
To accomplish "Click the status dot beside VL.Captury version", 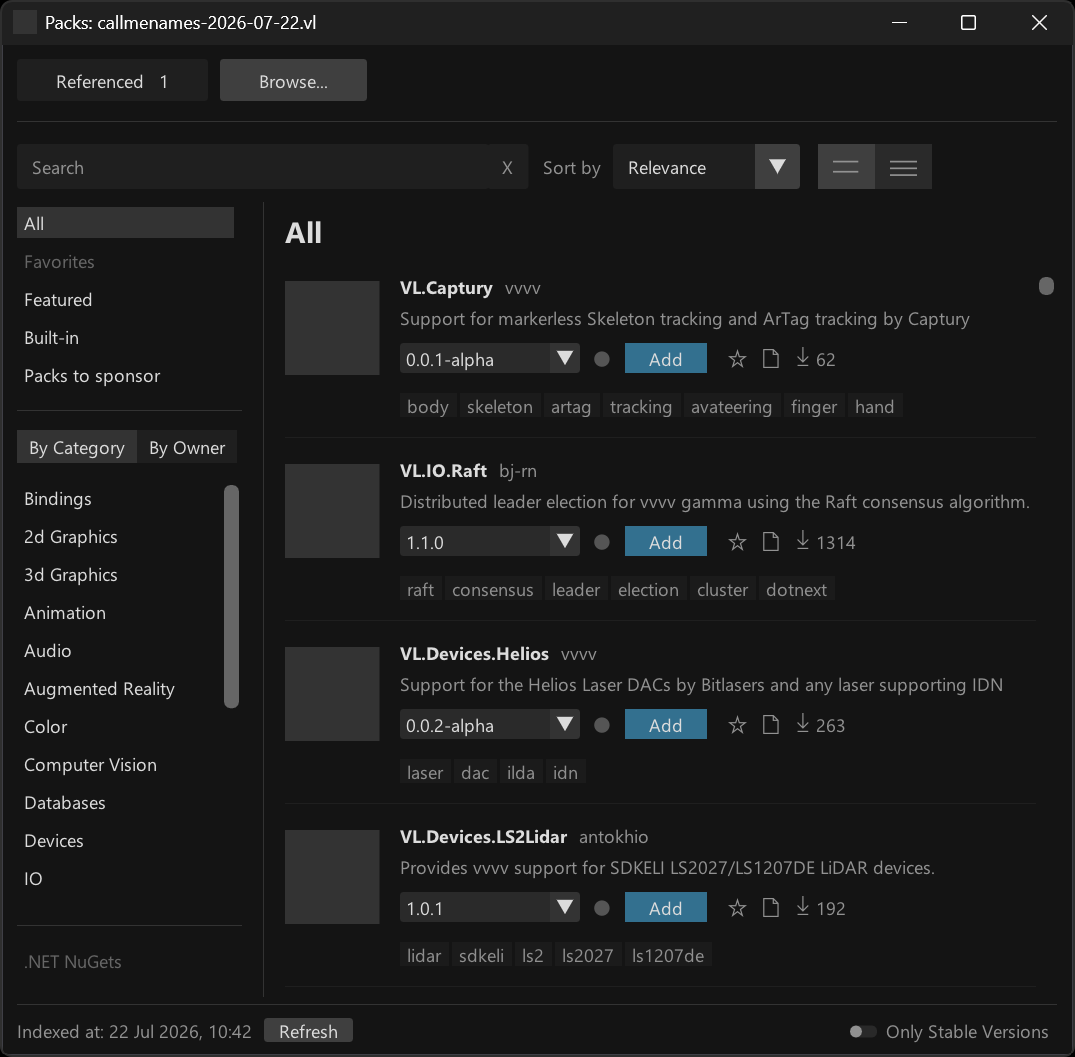I will (602, 359).
